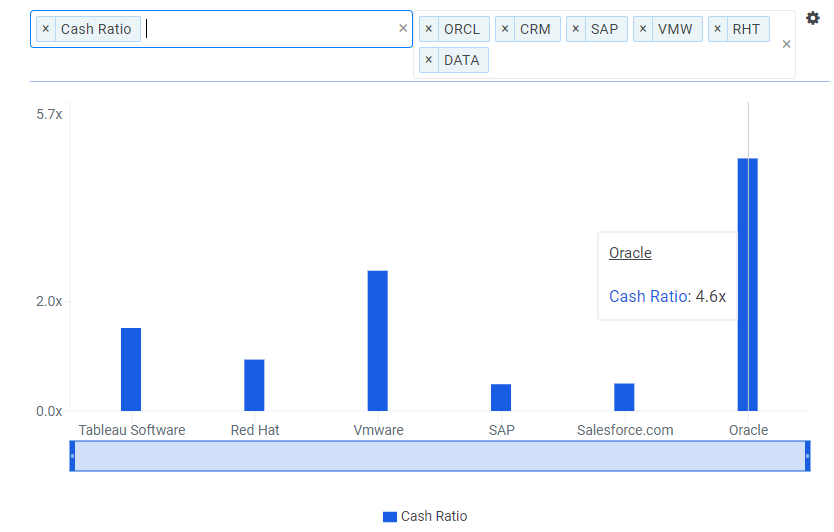
Task: Select the SAP bar
Action: pos(501,397)
